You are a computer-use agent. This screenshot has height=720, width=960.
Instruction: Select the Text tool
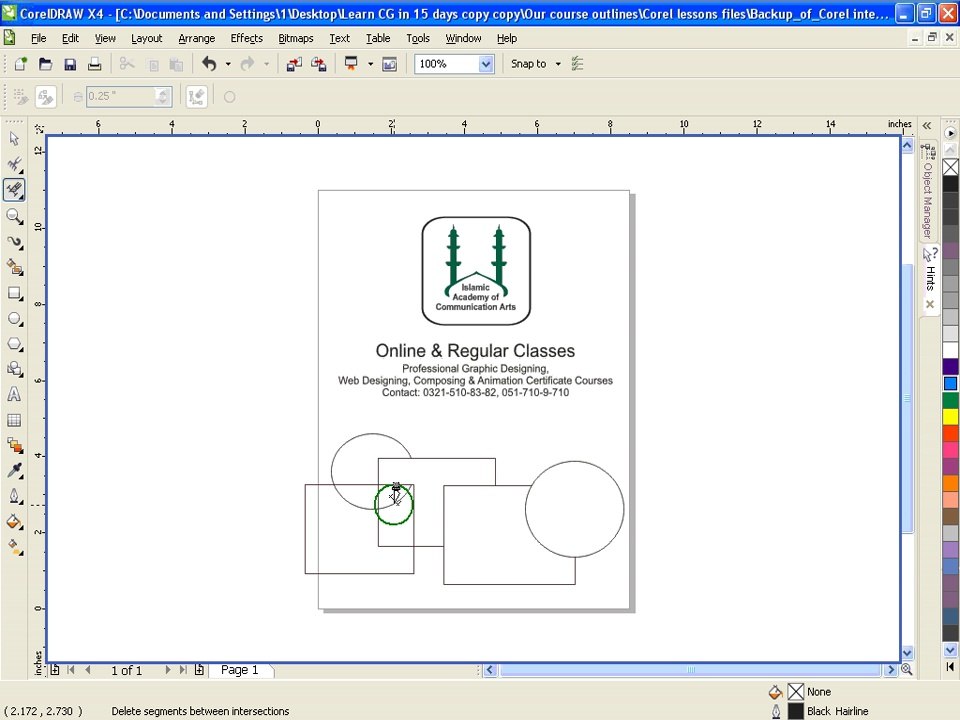click(x=14, y=394)
